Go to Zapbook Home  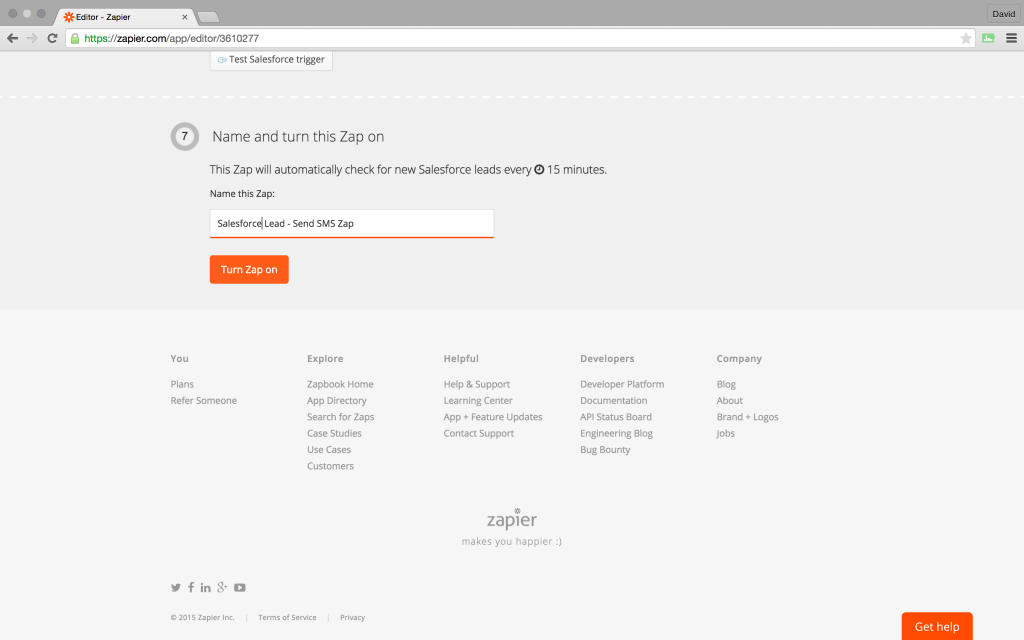coord(340,384)
